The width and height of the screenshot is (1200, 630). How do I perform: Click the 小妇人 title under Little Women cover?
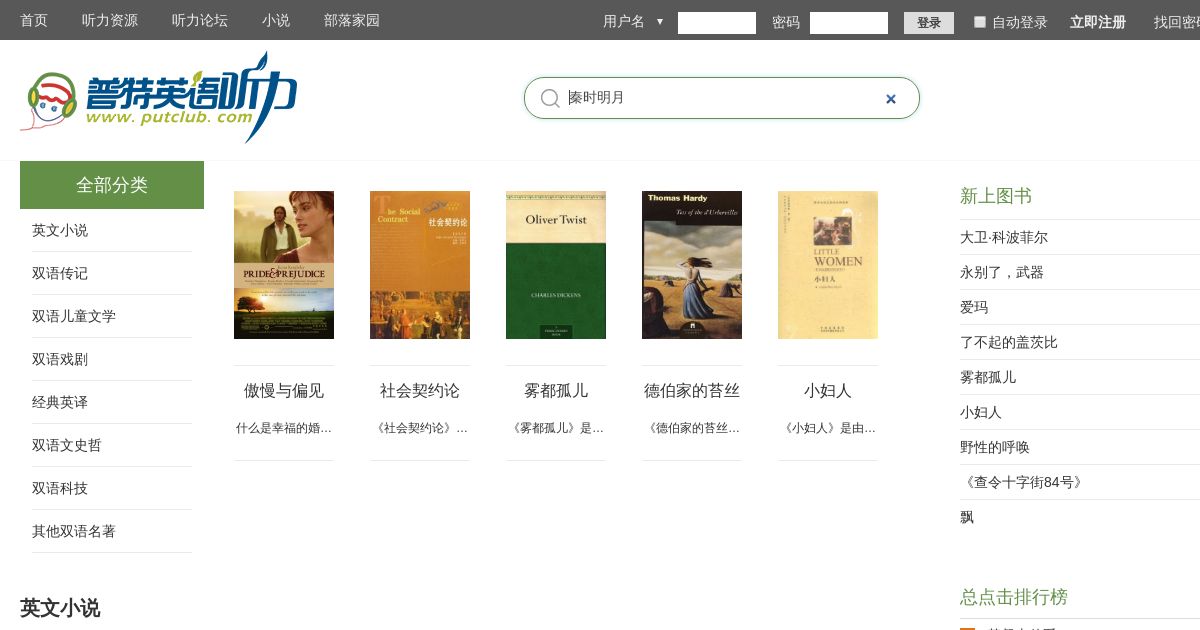coord(828,391)
